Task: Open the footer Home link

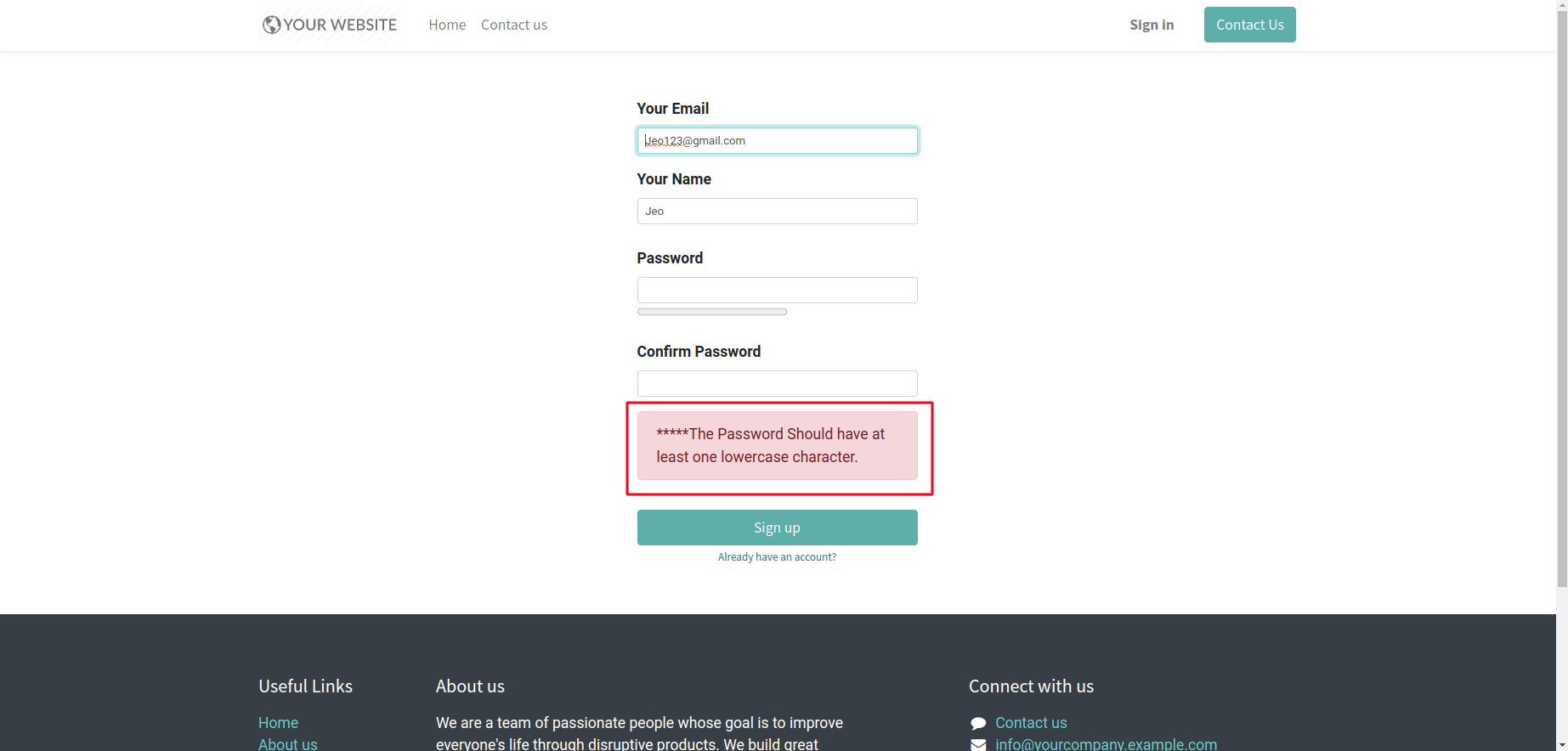Action: 278,723
